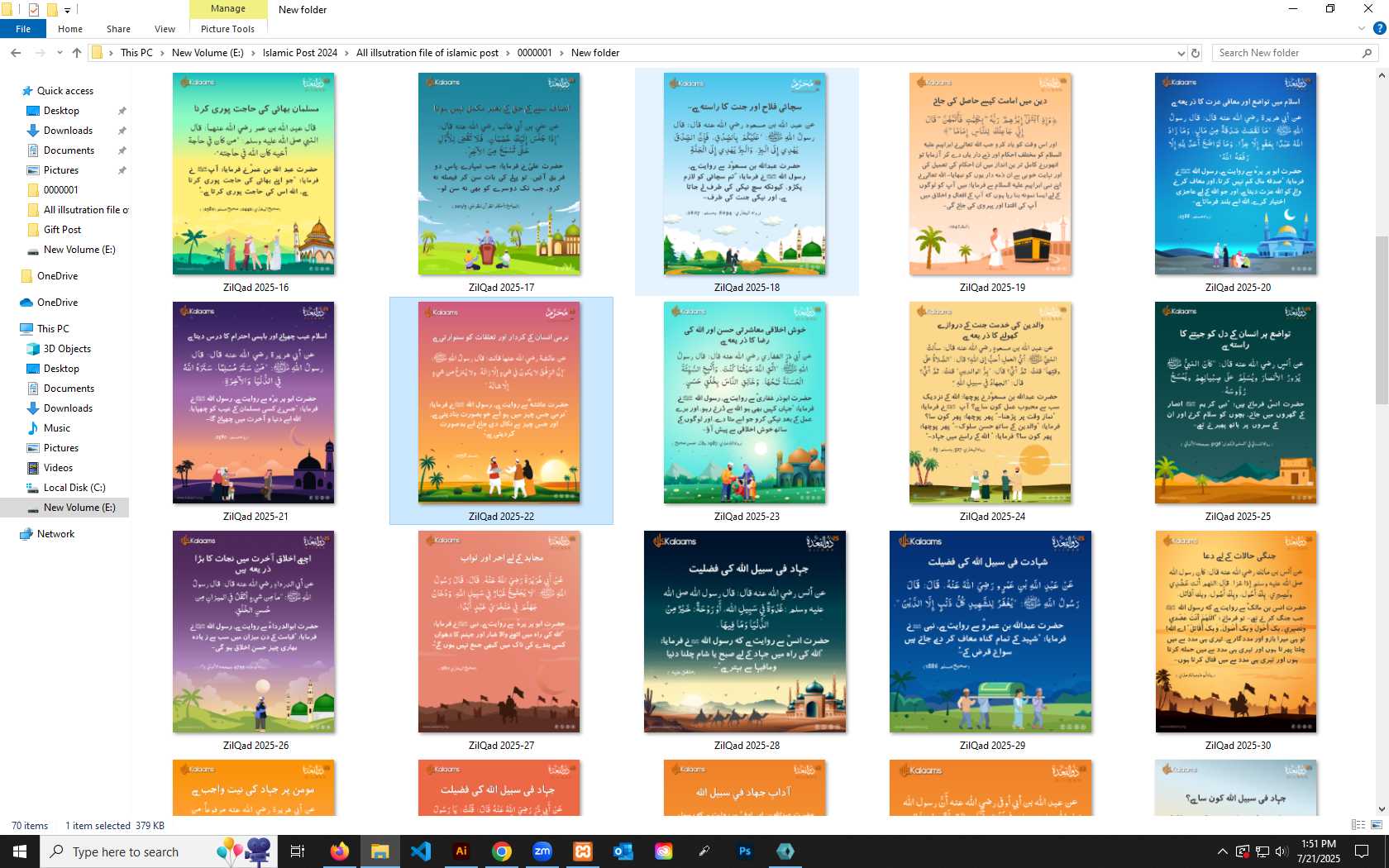Image resolution: width=1389 pixels, height=868 pixels.
Task: Open Videos under This PC
Action: (x=58, y=468)
